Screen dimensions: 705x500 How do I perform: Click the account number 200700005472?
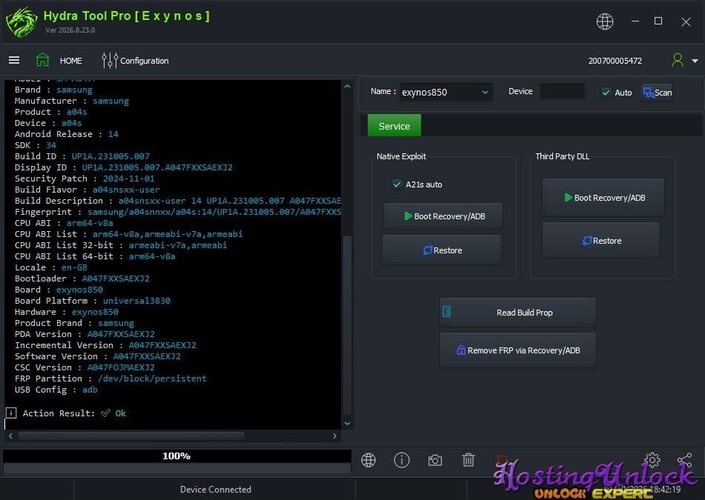tap(615, 61)
